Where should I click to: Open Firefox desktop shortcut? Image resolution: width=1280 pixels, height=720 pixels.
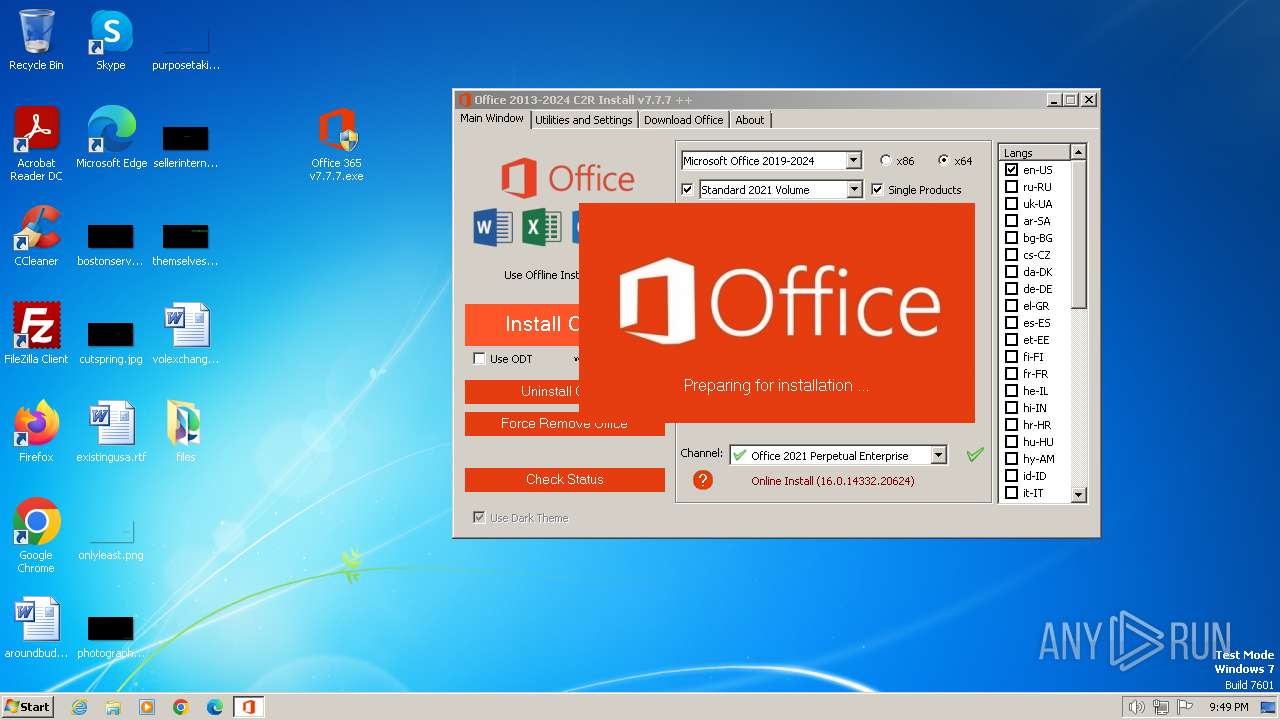click(x=37, y=432)
